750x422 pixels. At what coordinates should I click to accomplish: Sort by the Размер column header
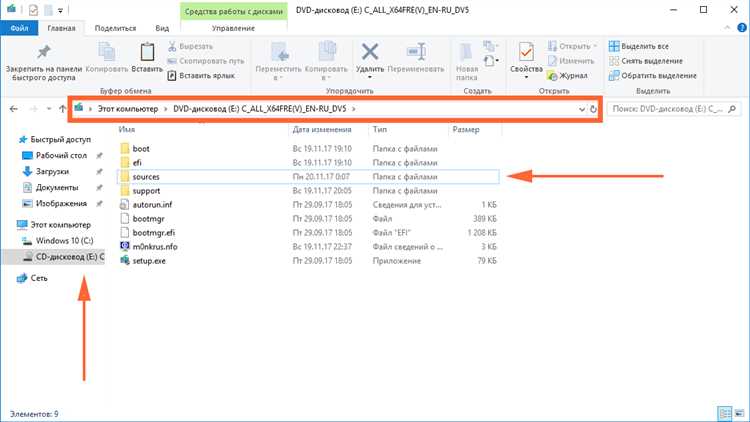click(x=466, y=129)
